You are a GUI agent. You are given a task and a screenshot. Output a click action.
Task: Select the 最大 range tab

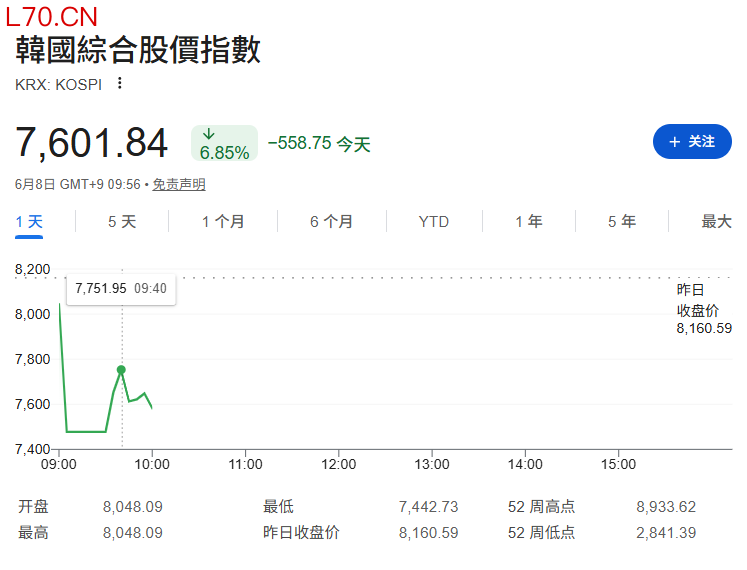717,222
